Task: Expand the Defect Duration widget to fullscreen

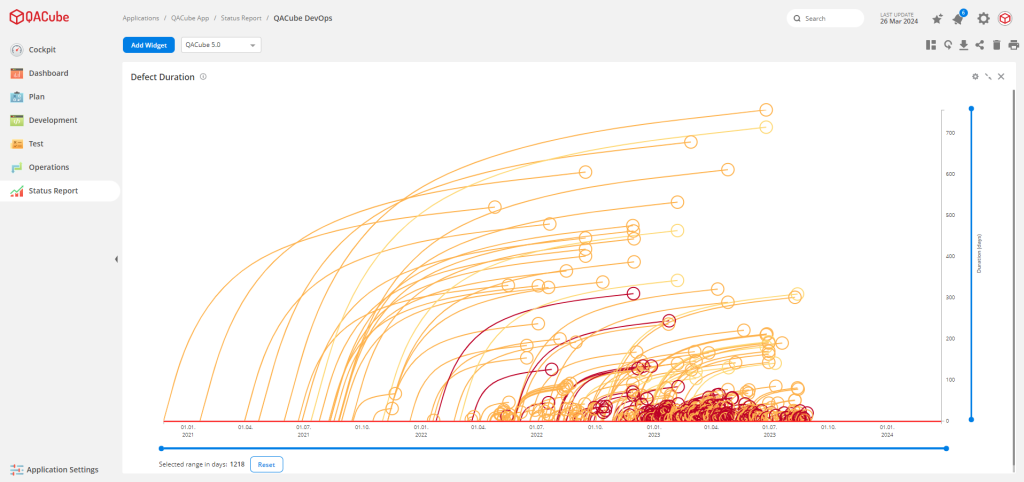Action: pos(988,77)
